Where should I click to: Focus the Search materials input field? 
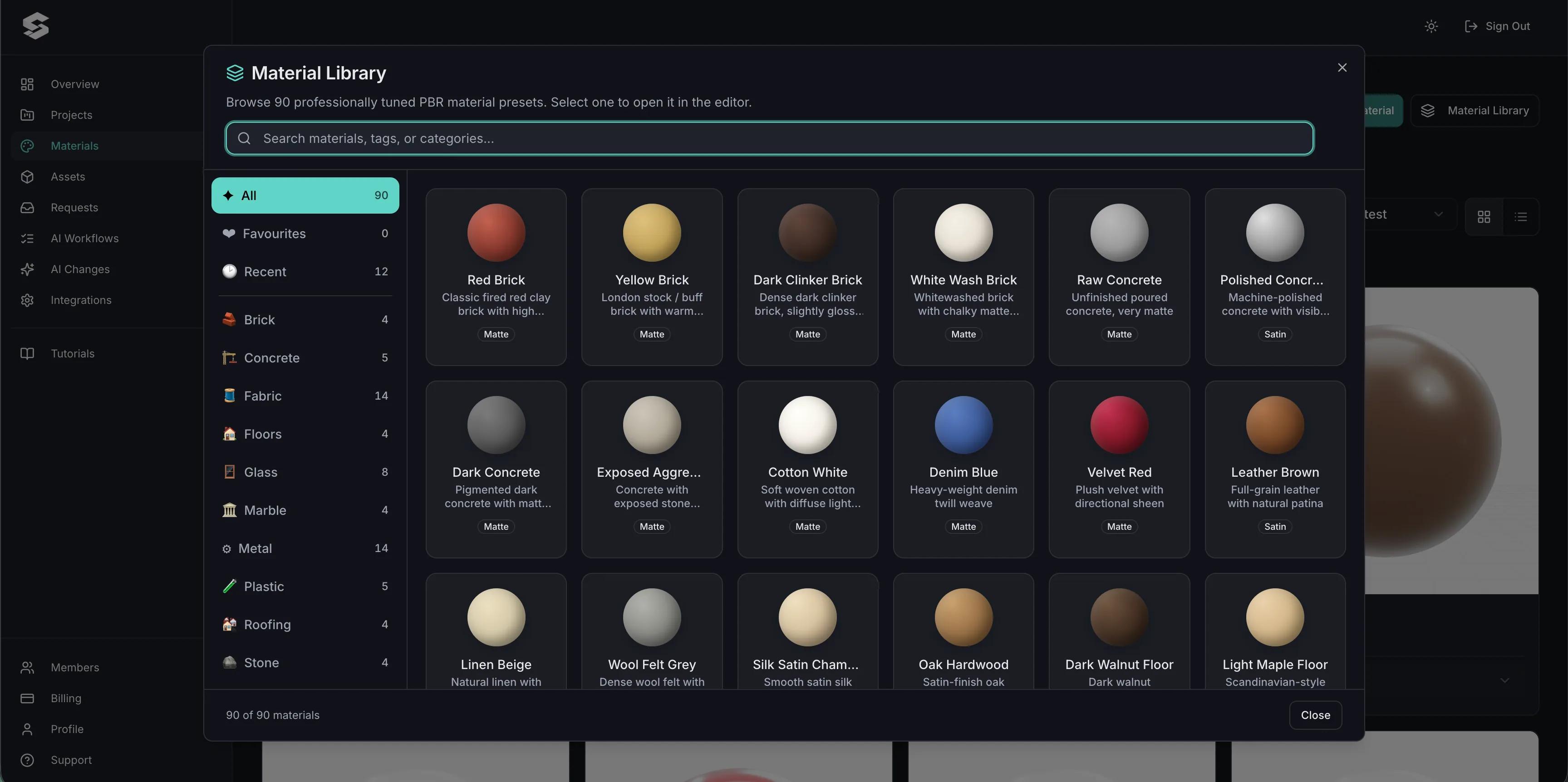coord(769,138)
